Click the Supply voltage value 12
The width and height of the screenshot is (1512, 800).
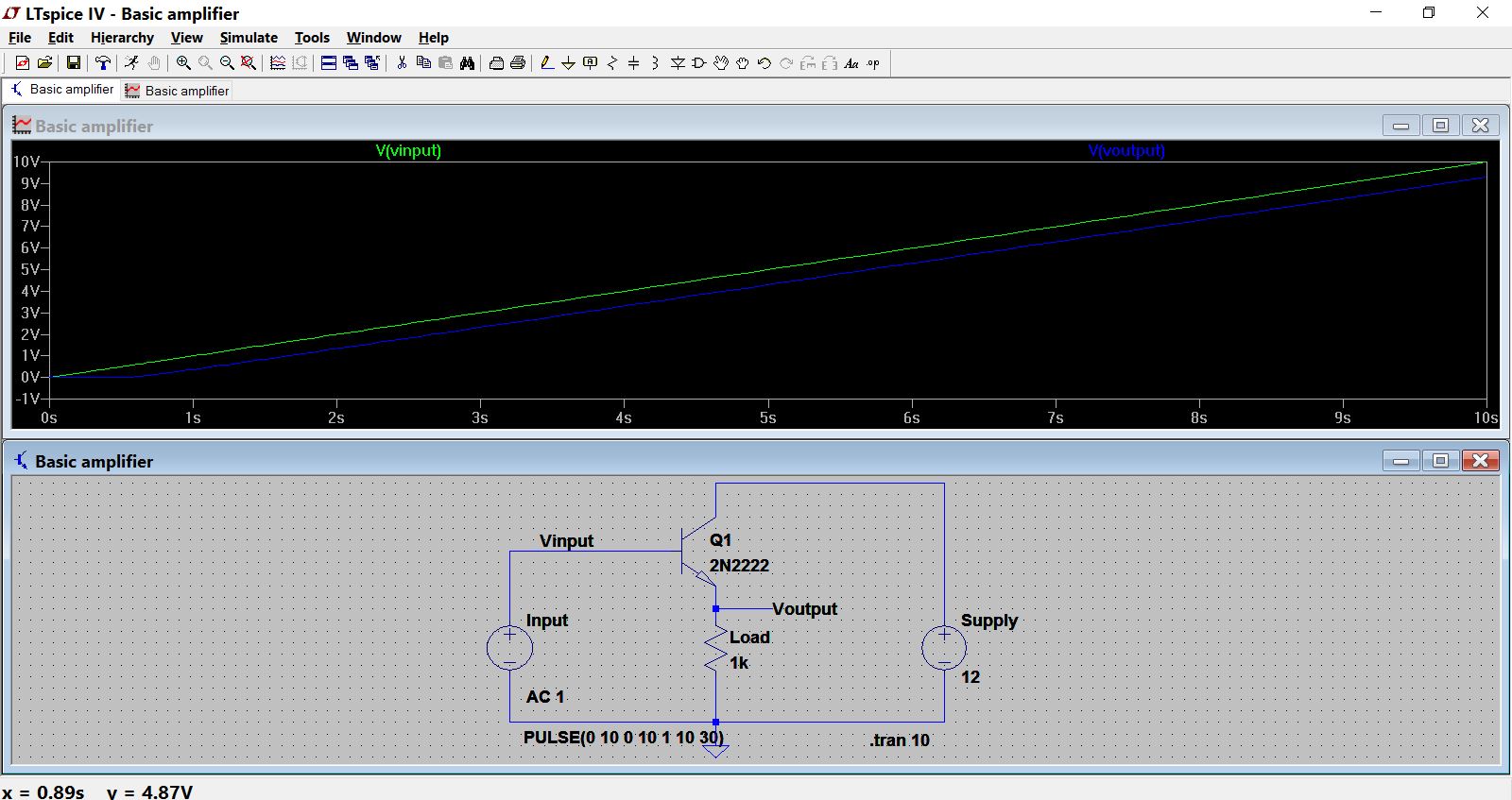pyautogui.click(x=971, y=677)
